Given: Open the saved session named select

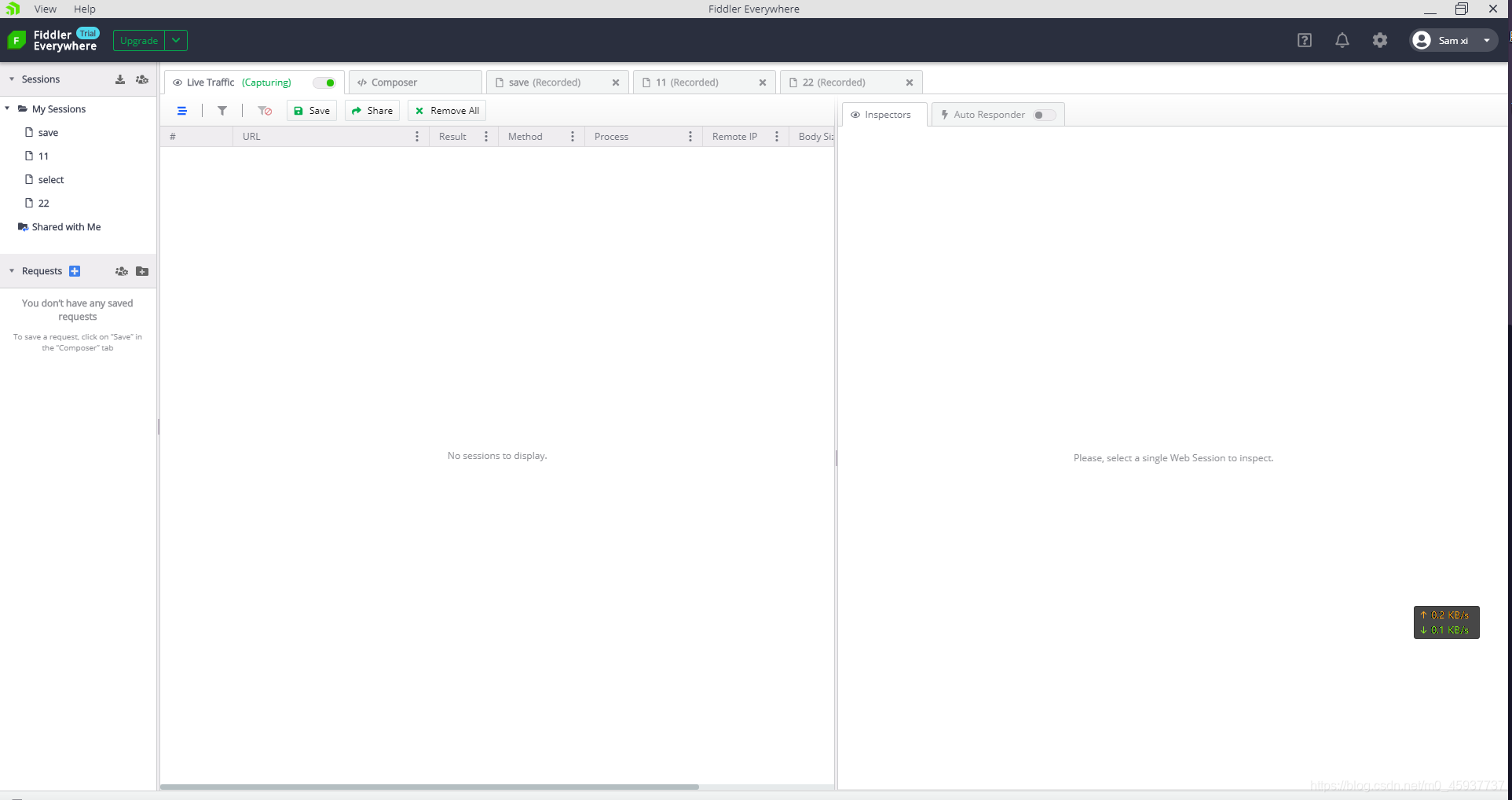Looking at the screenshot, I should click(51, 180).
